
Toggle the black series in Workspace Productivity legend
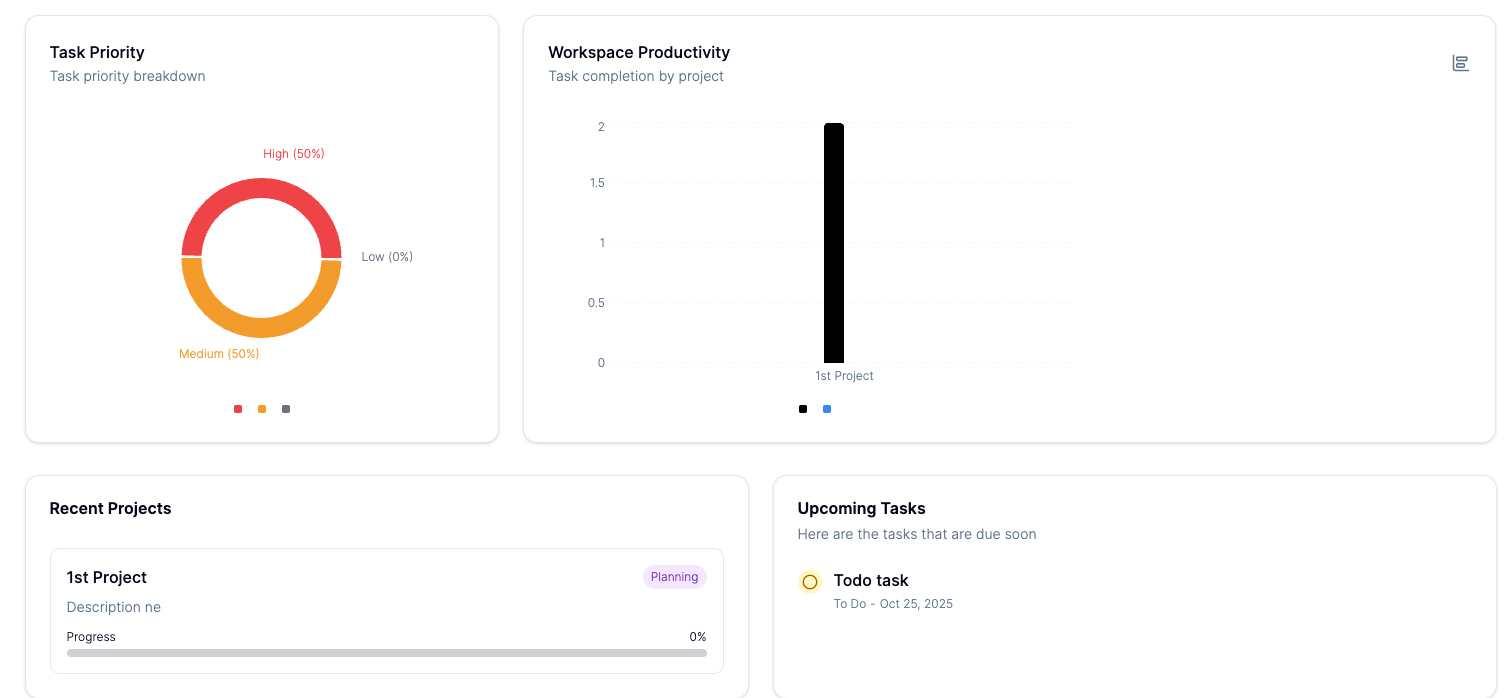pyautogui.click(x=802, y=408)
